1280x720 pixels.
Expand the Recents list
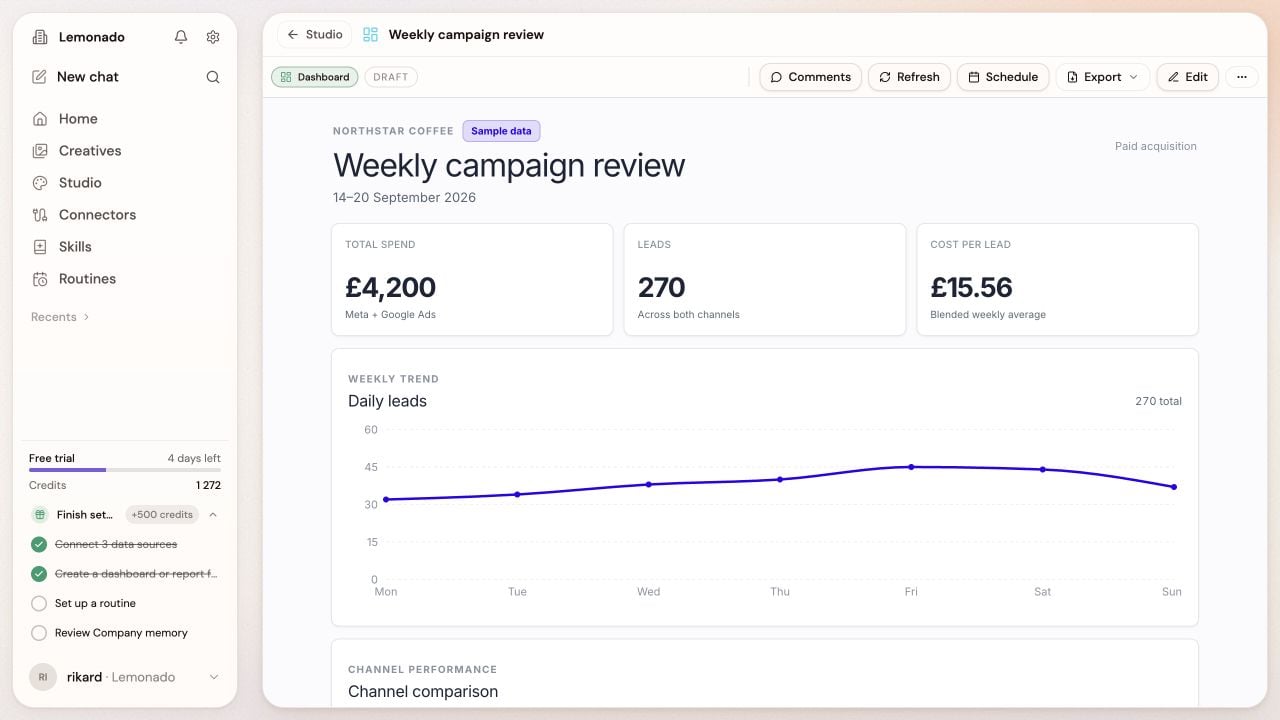[x=60, y=317]
